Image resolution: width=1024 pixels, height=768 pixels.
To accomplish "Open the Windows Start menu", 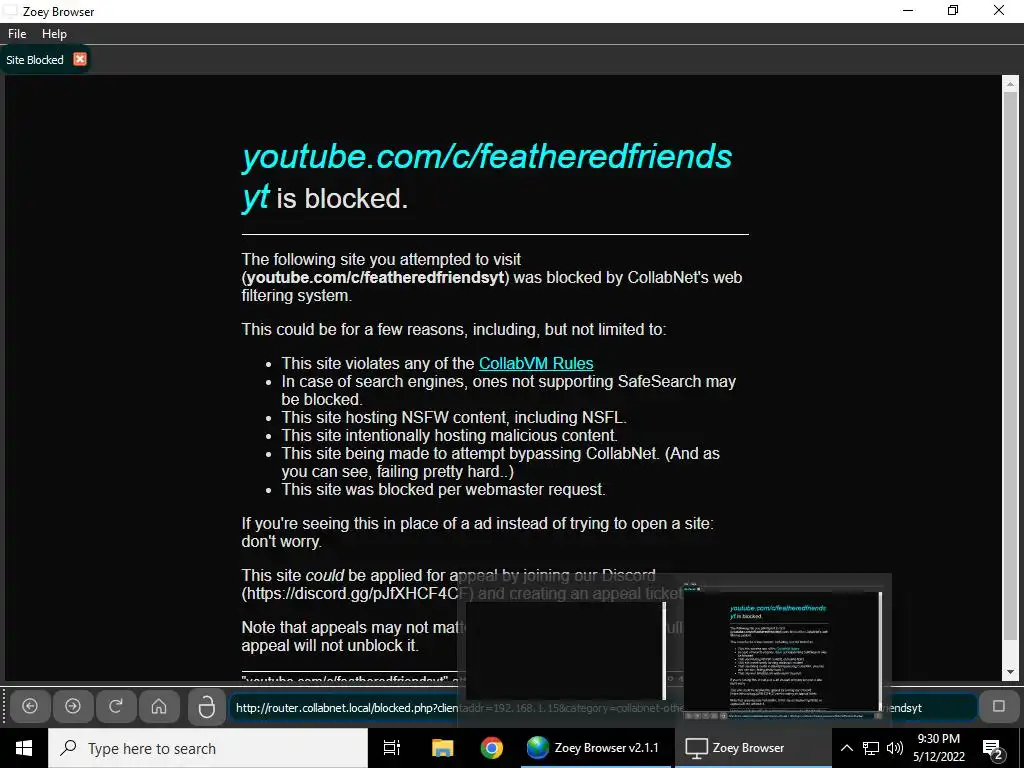I will [x=24, y=748].
